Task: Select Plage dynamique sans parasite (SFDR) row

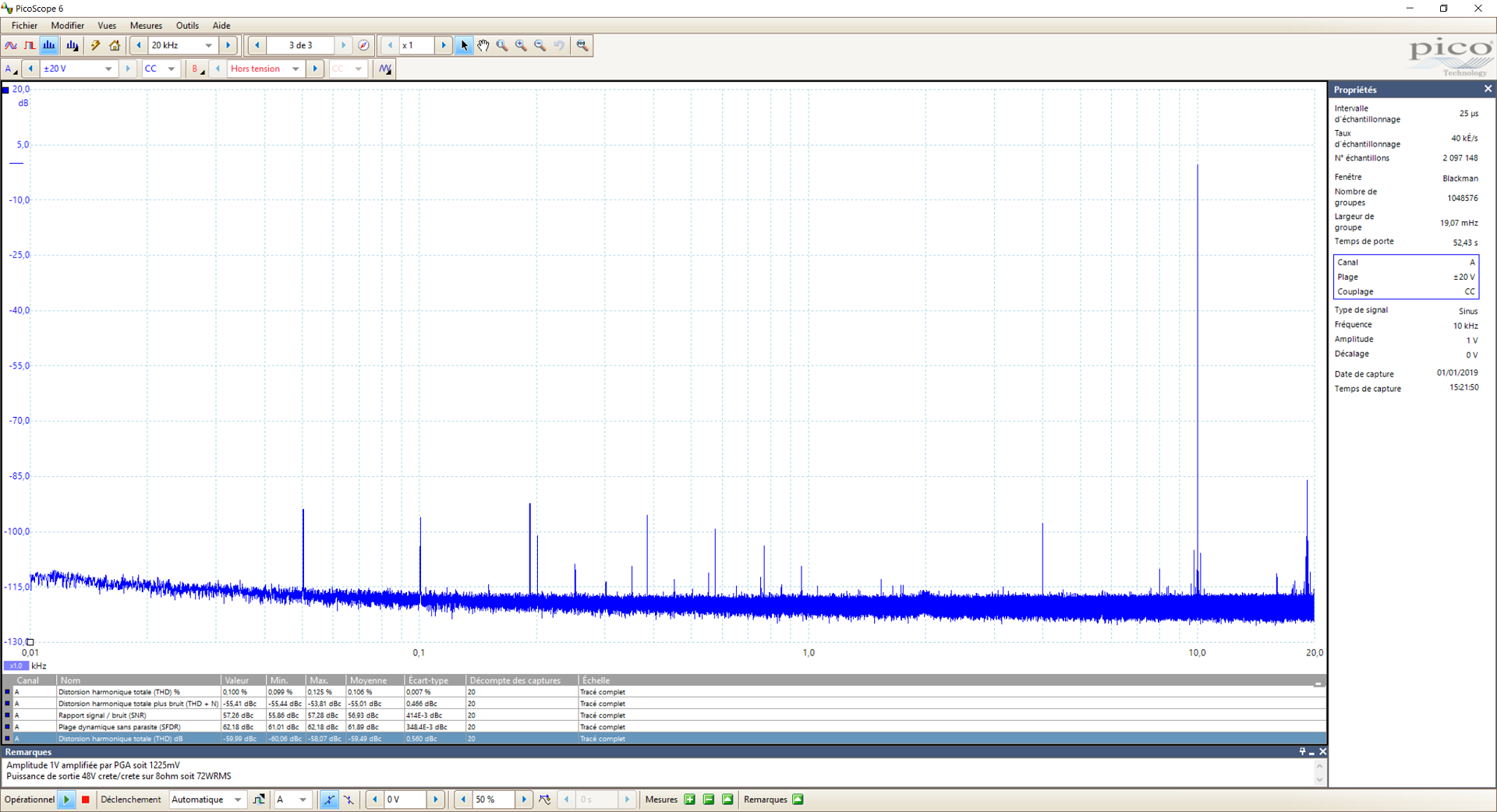Action: pyautogui.click(x=664, y=727)
